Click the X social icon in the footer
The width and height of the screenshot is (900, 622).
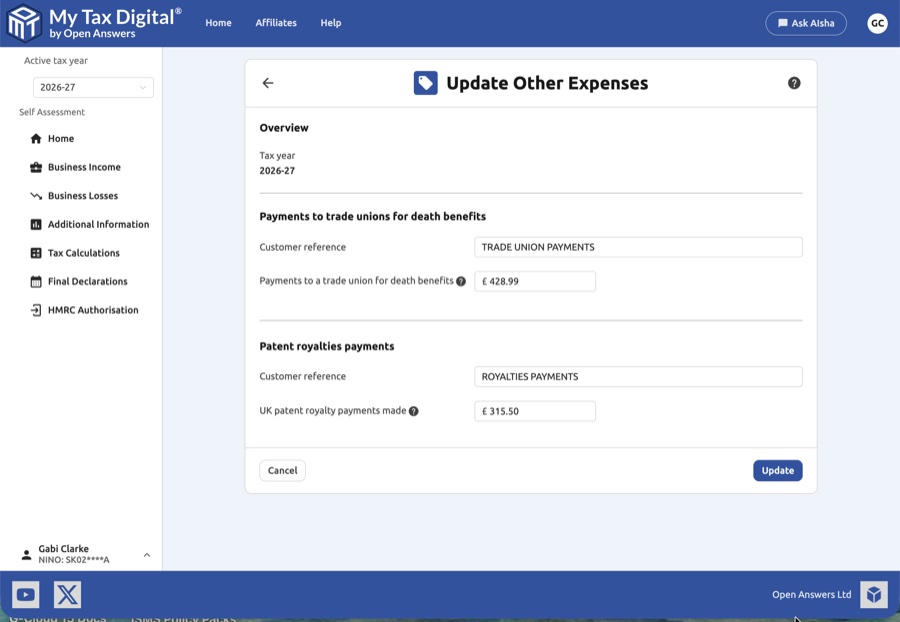67,594
